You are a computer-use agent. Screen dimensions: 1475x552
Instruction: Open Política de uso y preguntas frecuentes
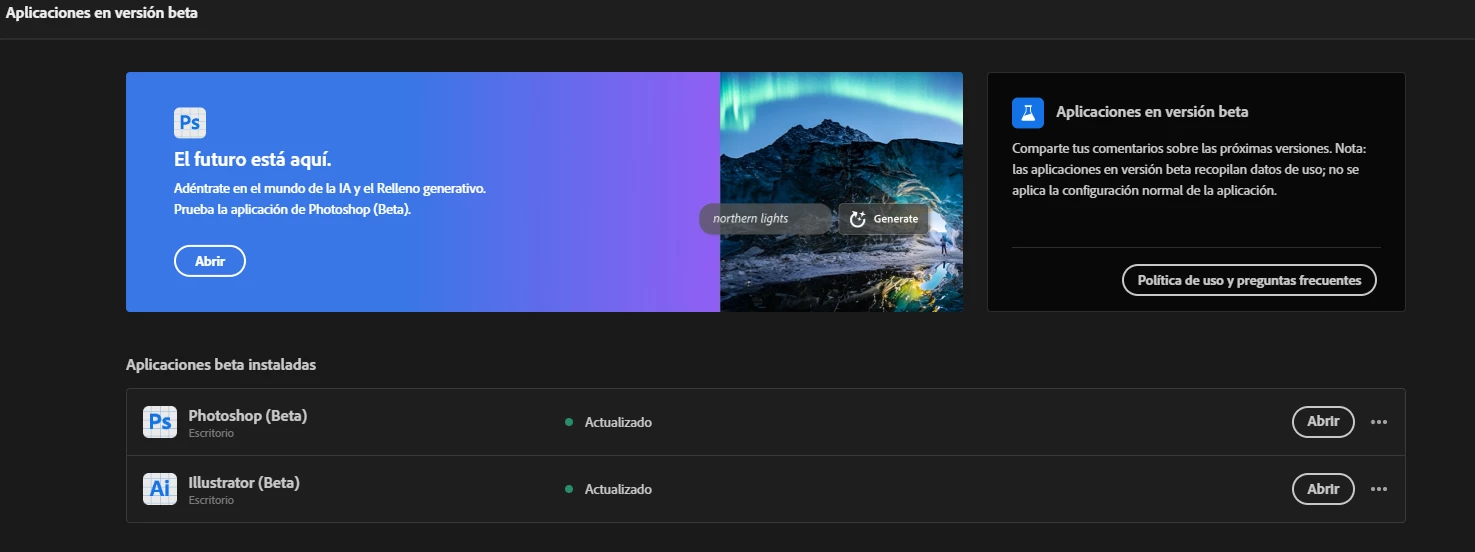pyautogui.click(x=1249, y=280)
